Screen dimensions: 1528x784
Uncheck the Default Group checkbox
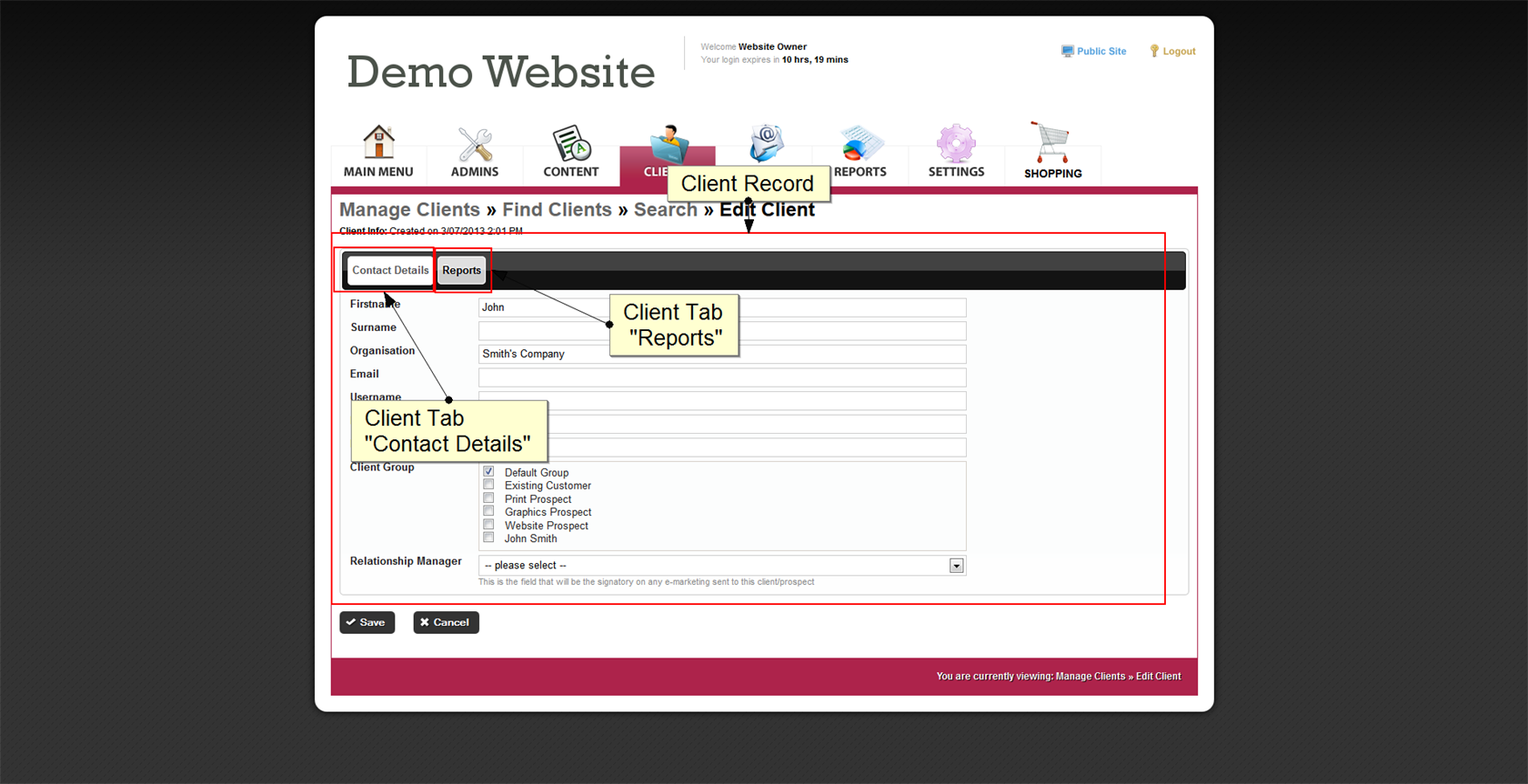click(488, 471)
